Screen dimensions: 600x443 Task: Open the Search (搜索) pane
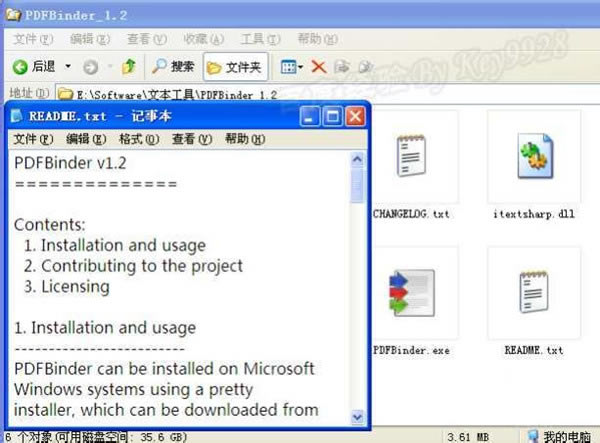172,67
